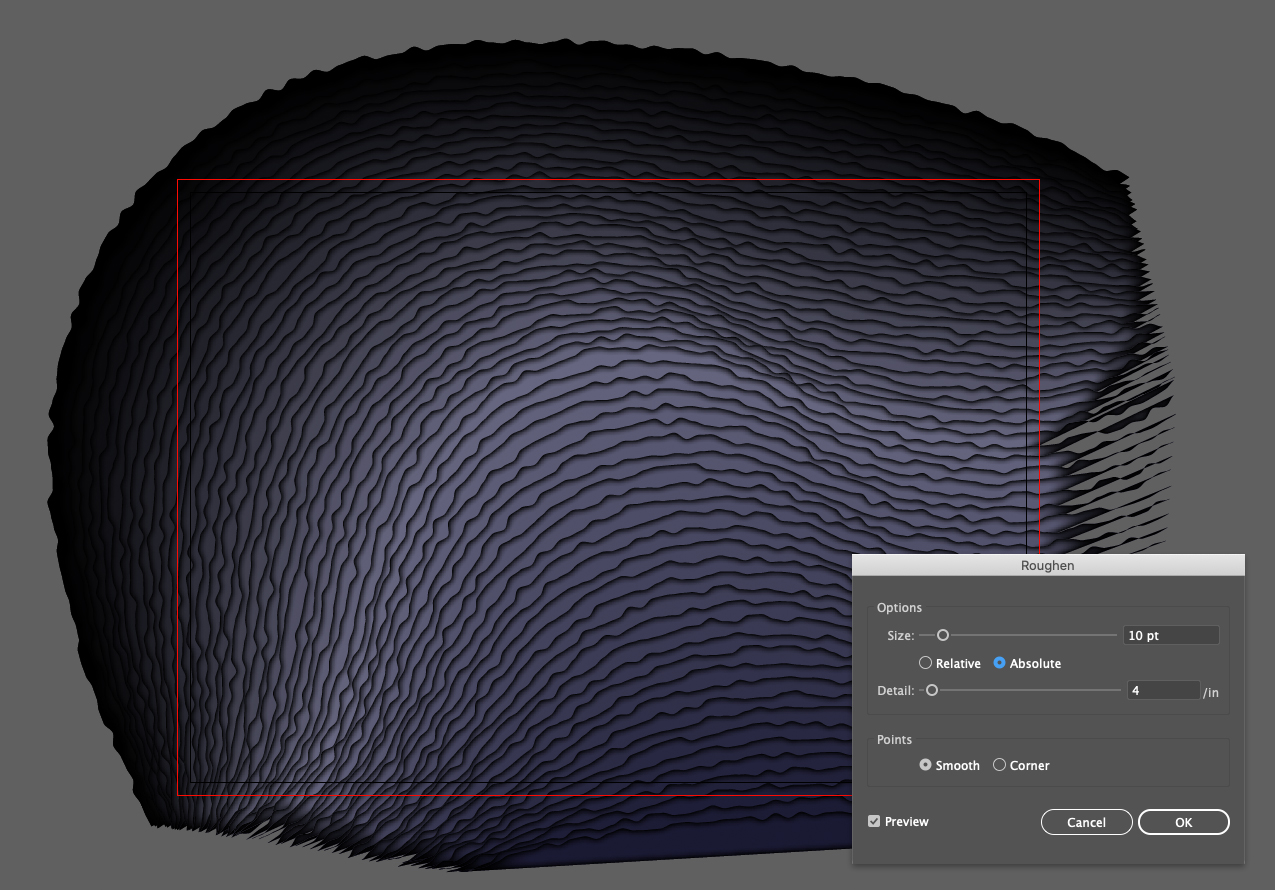Click the Detail slider knob
1275x890 pixels.
[932, 690]
